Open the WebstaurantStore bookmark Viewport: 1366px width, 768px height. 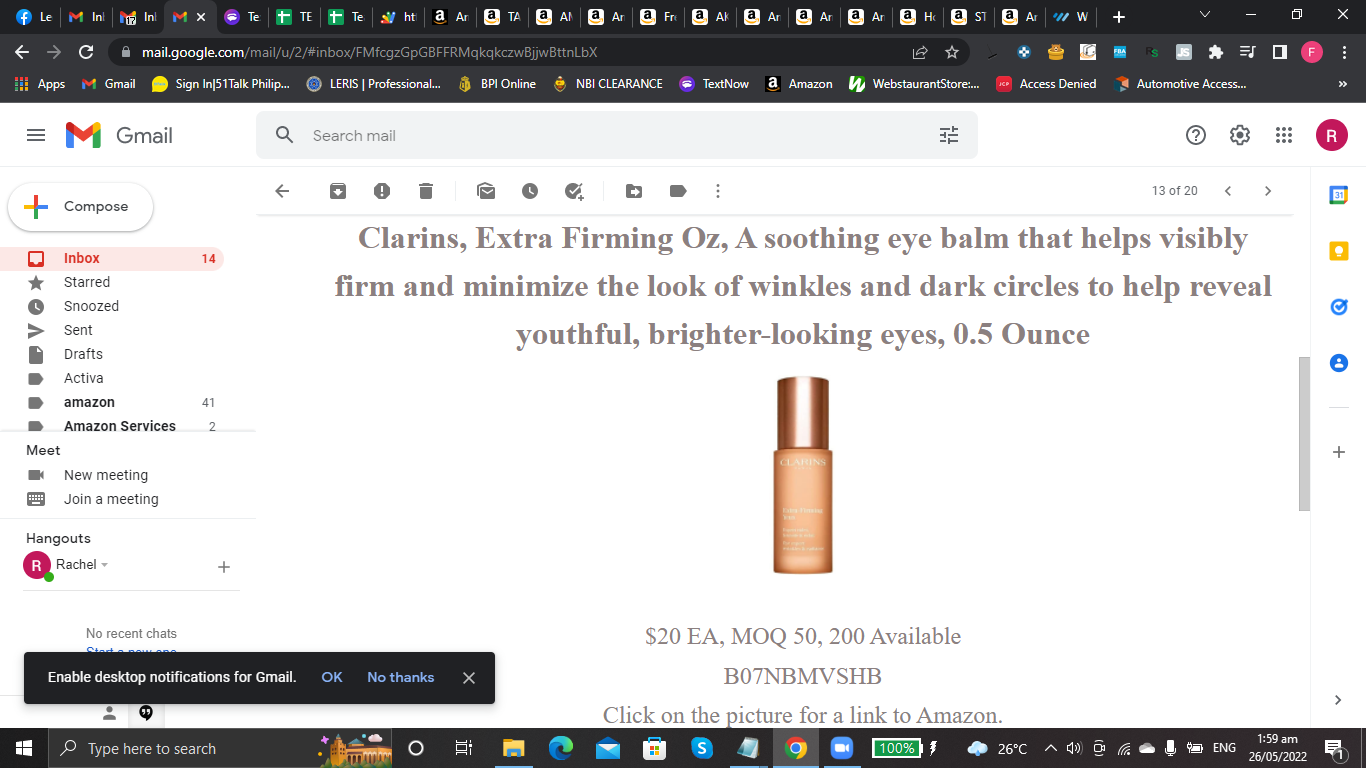click(914, 84)
